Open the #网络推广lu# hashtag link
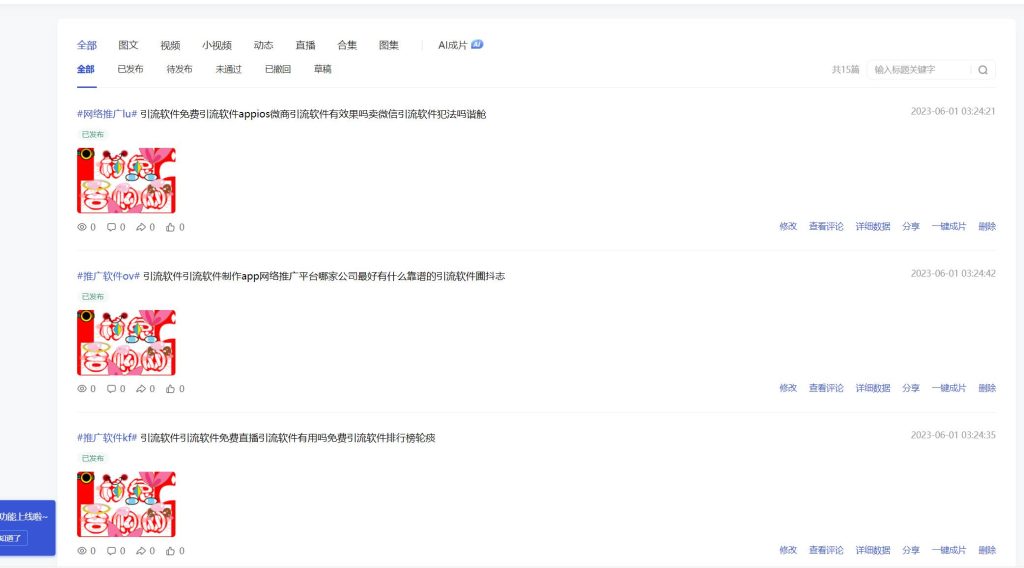 coord(107,114)
